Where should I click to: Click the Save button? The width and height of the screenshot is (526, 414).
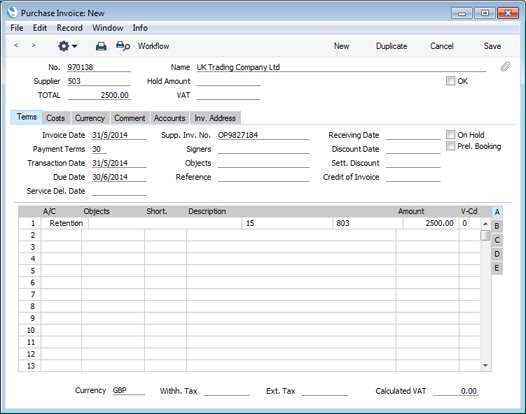click(492, 46)
